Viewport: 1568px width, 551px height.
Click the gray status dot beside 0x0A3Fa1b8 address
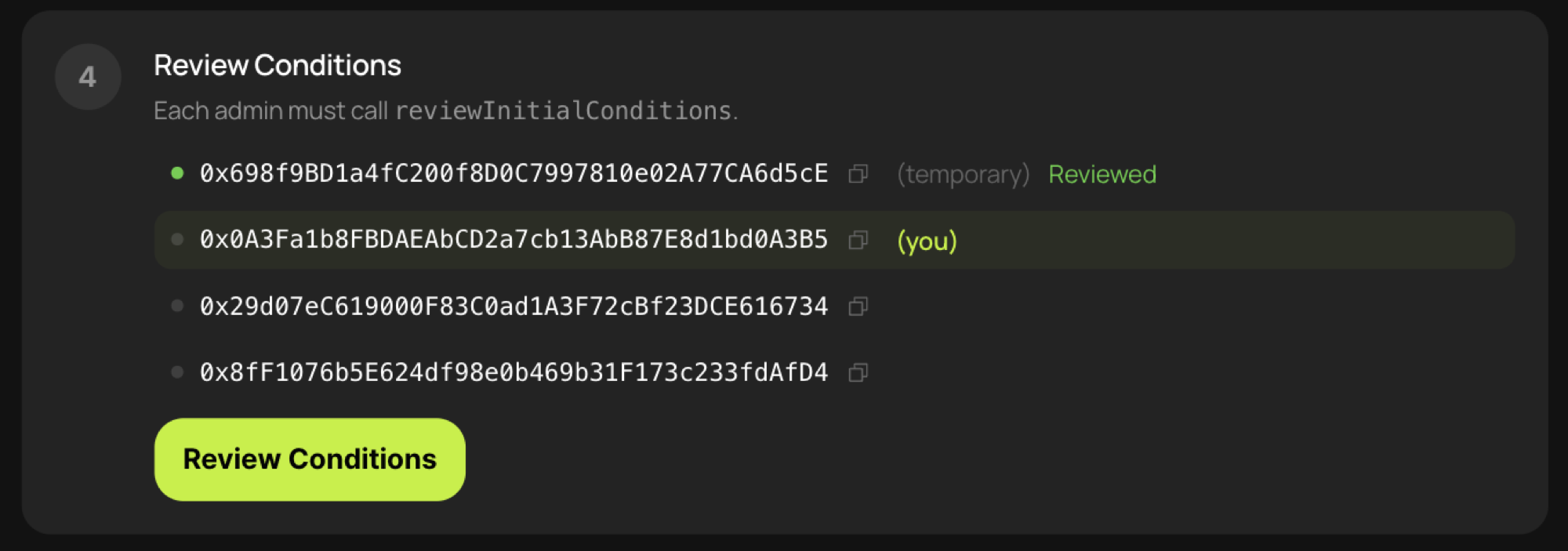click(177, 239)
